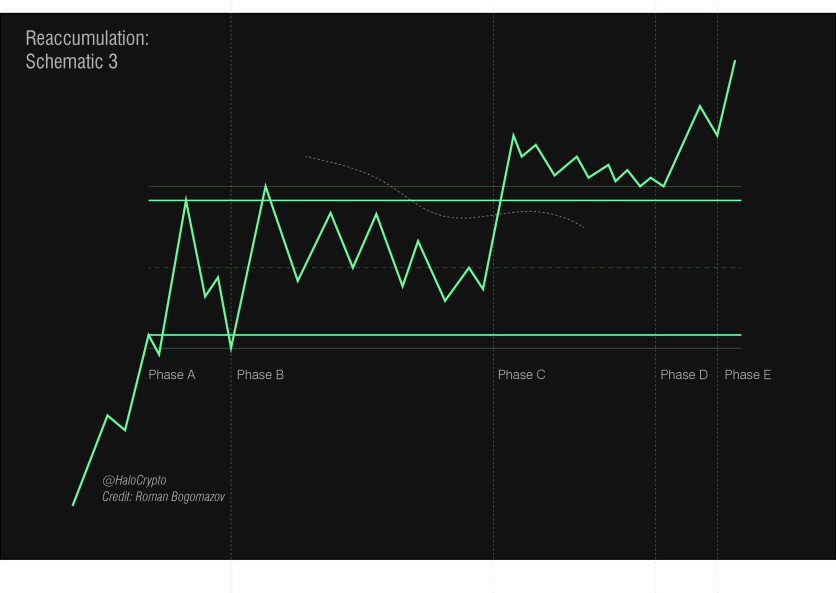Viewport: 836px width, 593px height.
Task: Click the dashed midpoint horizontal line
Action: [x=445, y=268]
